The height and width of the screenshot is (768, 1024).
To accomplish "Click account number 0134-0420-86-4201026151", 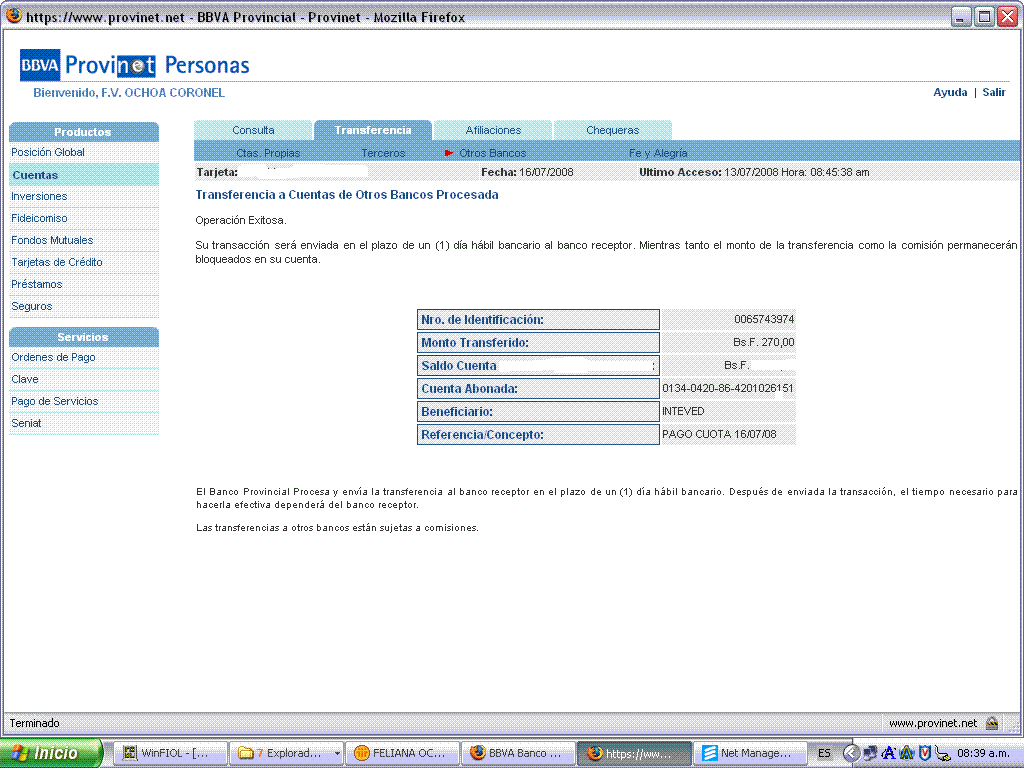I will pyautogui.click(x=728, y=388).
